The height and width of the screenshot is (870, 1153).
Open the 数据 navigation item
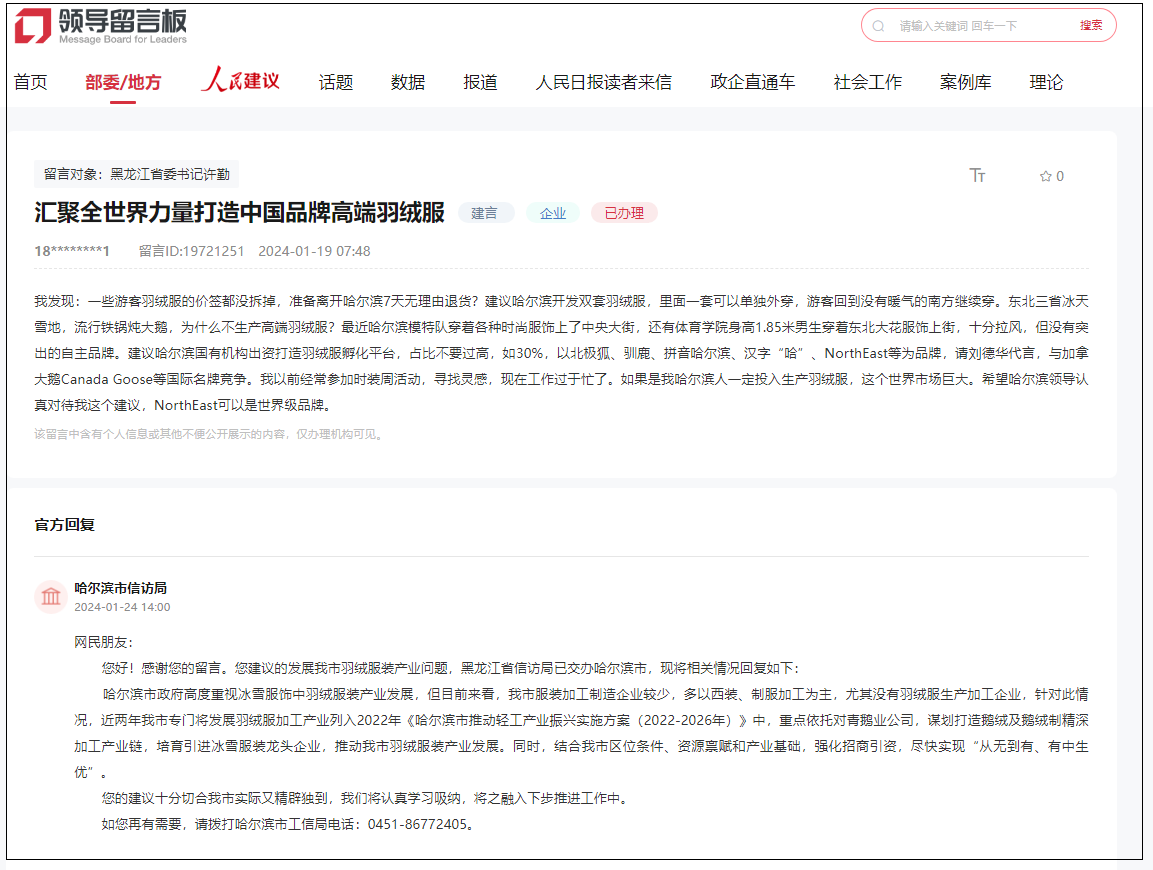tap(408, 82)
